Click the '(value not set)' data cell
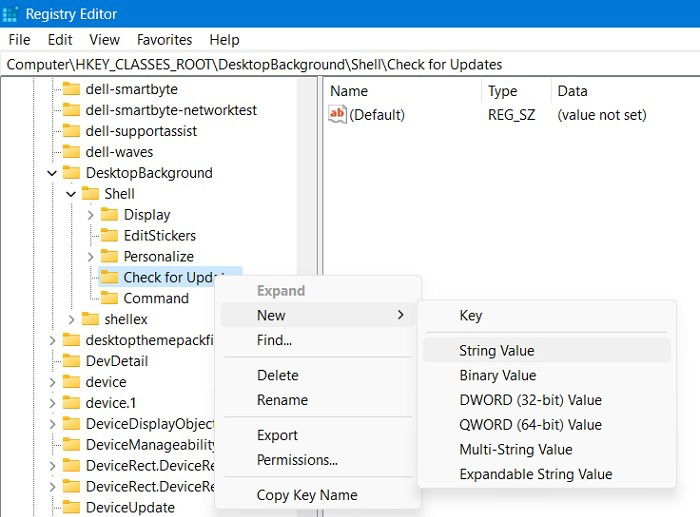 pyautogui.click(x=602, y=115)
